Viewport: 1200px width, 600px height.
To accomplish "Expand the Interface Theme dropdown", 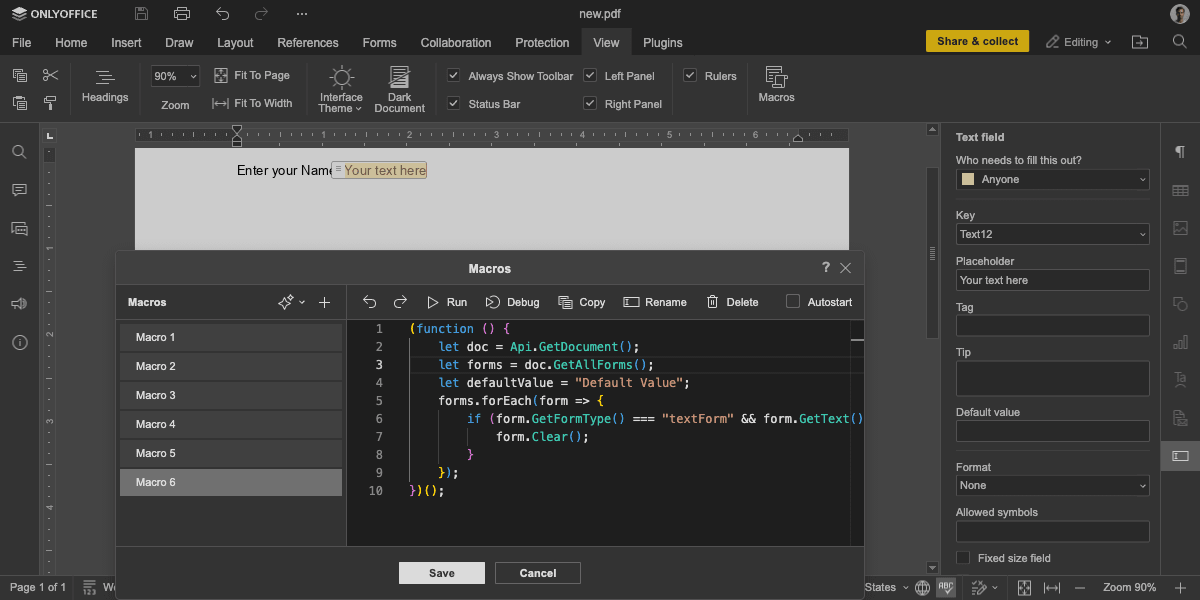I will pos(341,90).
